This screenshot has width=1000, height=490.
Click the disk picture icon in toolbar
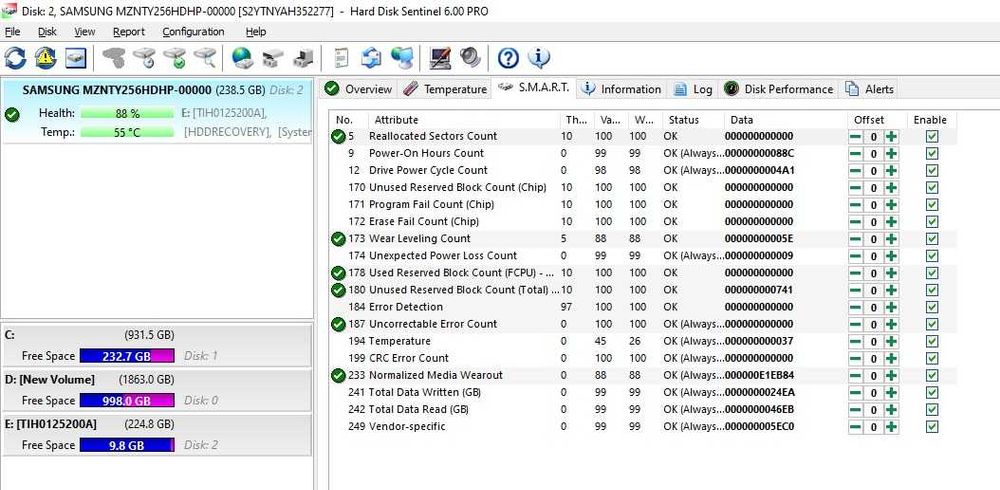click(x=76, y=58)
